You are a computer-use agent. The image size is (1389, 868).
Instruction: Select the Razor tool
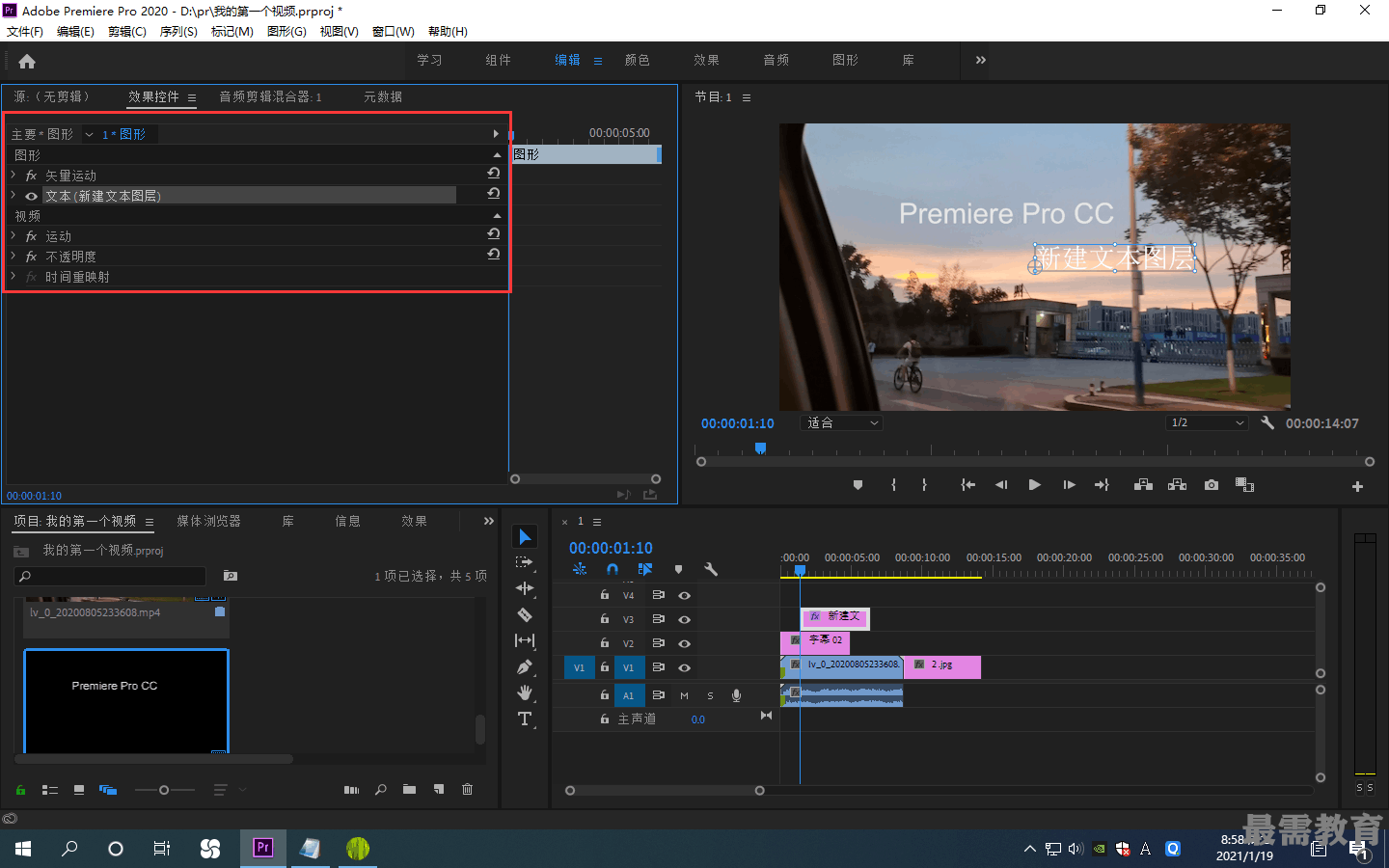[x=525, y=614]
